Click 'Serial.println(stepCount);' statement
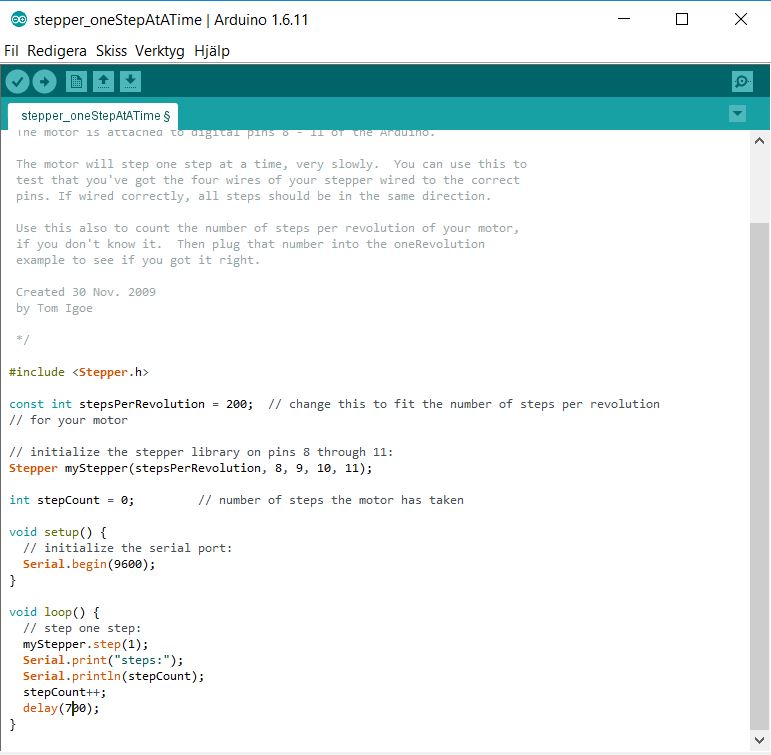The width and height of the screenshot is (771, 755). pos(114,676)
